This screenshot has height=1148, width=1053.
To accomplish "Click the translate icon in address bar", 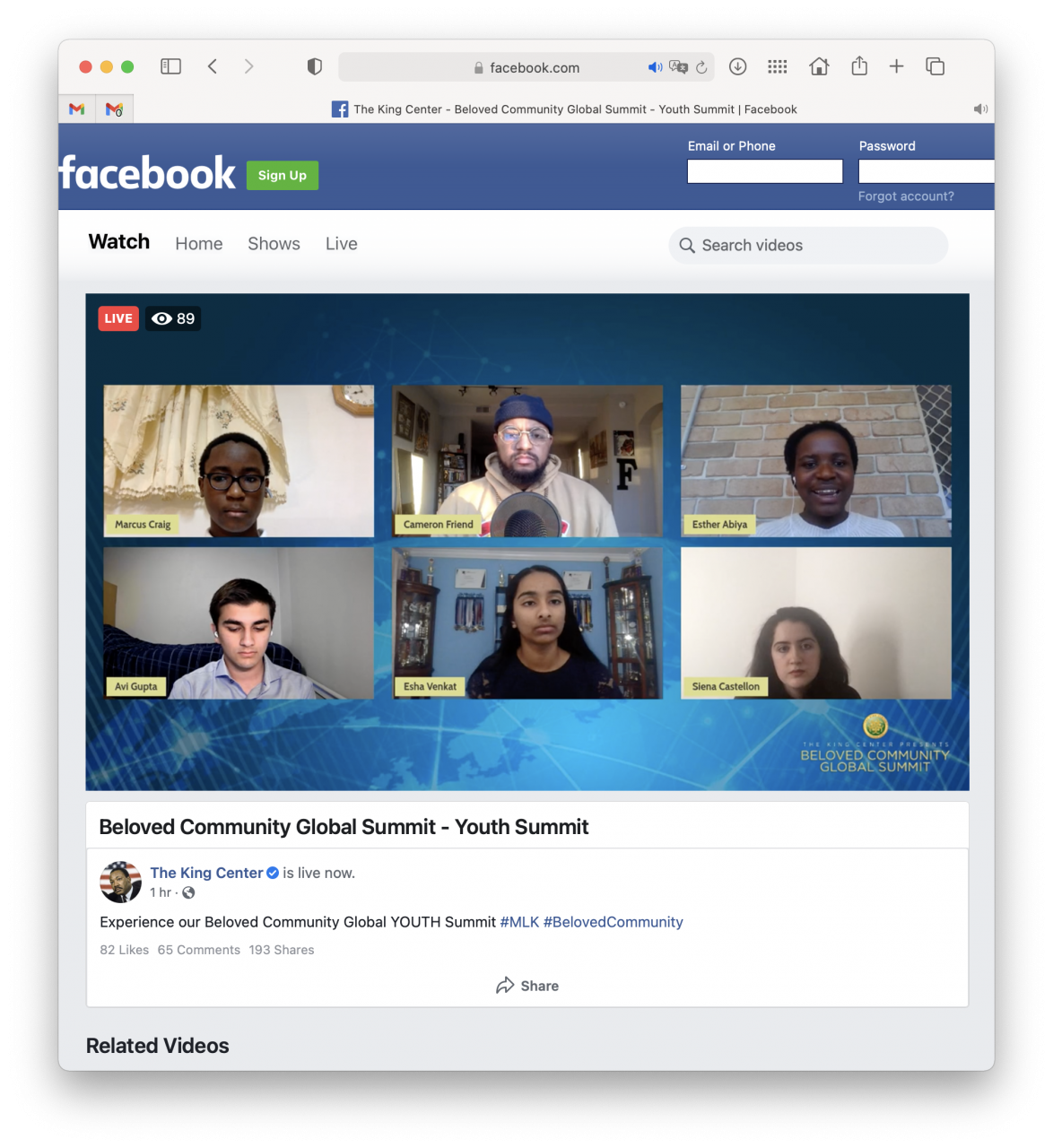I will click(x=678, y=67).
